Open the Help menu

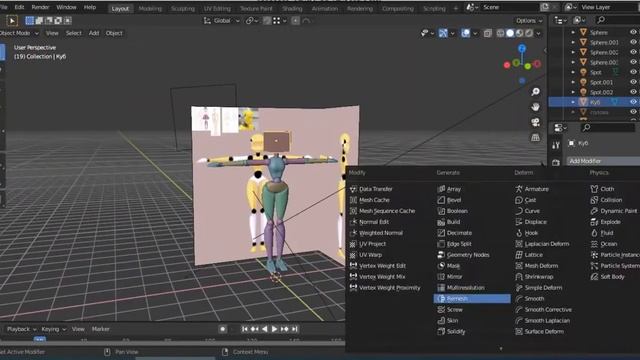pos(89,7)
